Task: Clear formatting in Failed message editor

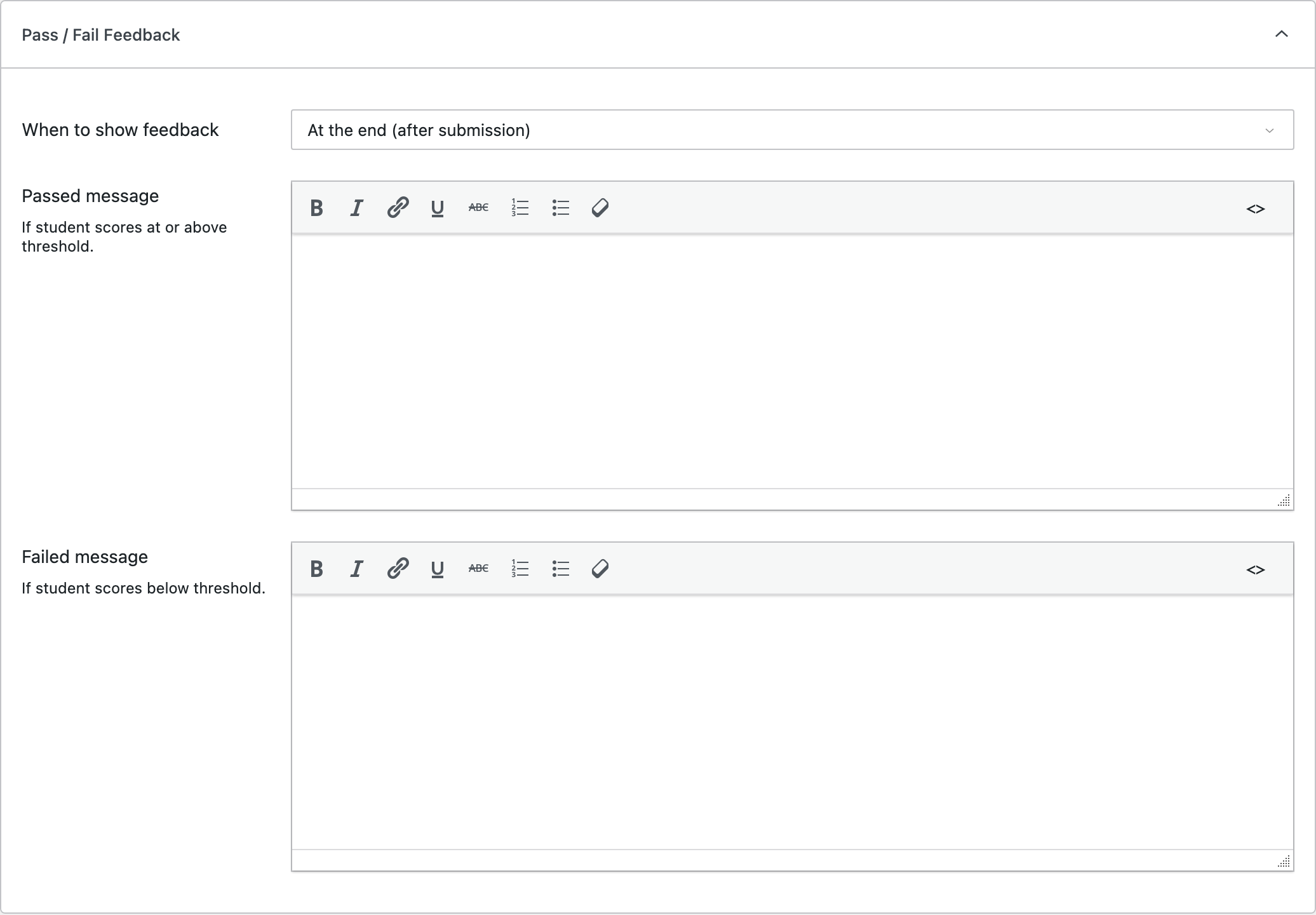Action: [x=600, y=569]
